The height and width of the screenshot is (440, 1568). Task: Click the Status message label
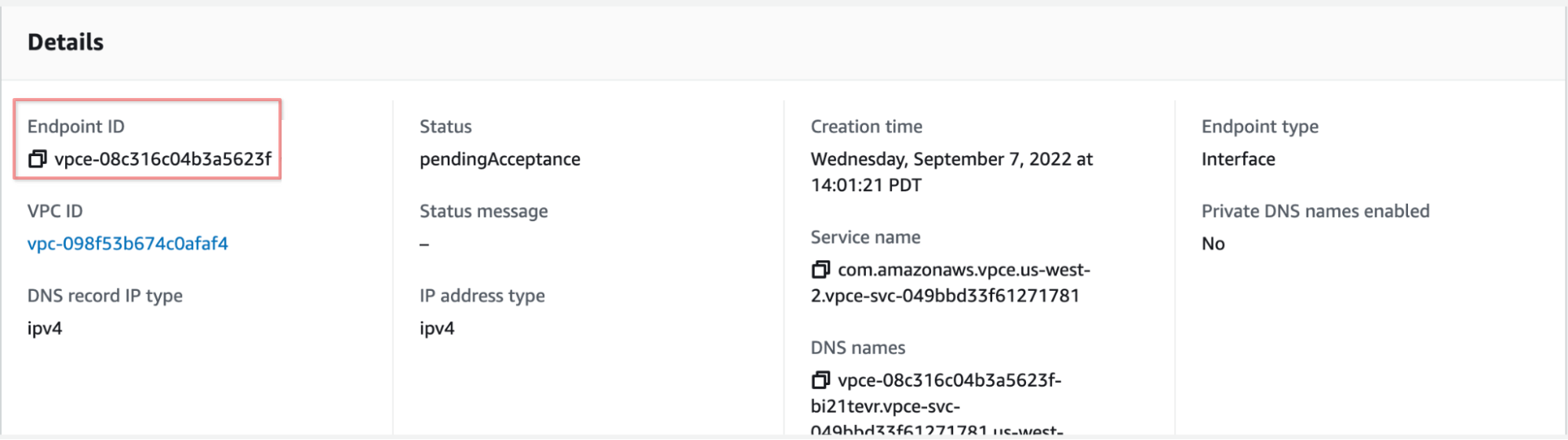click(x=483, y=211)
